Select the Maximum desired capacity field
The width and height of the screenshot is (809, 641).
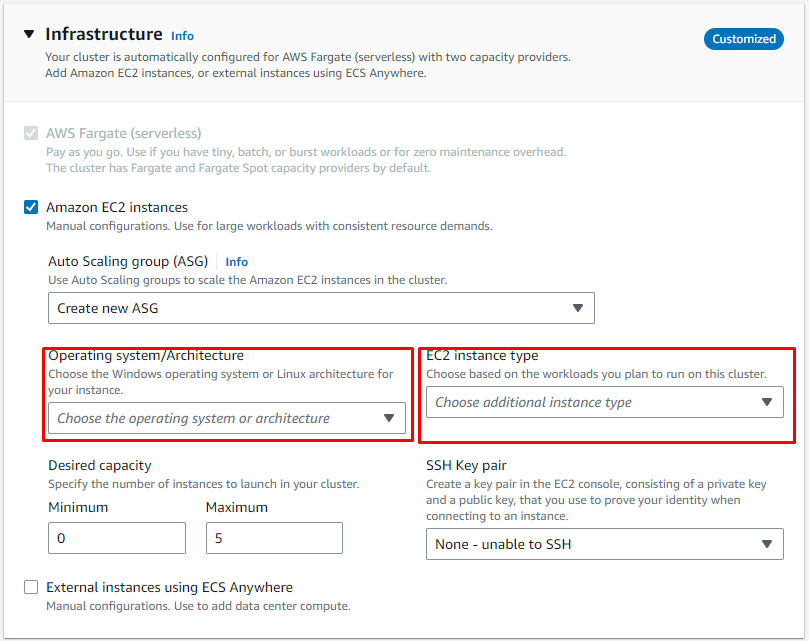274,538
